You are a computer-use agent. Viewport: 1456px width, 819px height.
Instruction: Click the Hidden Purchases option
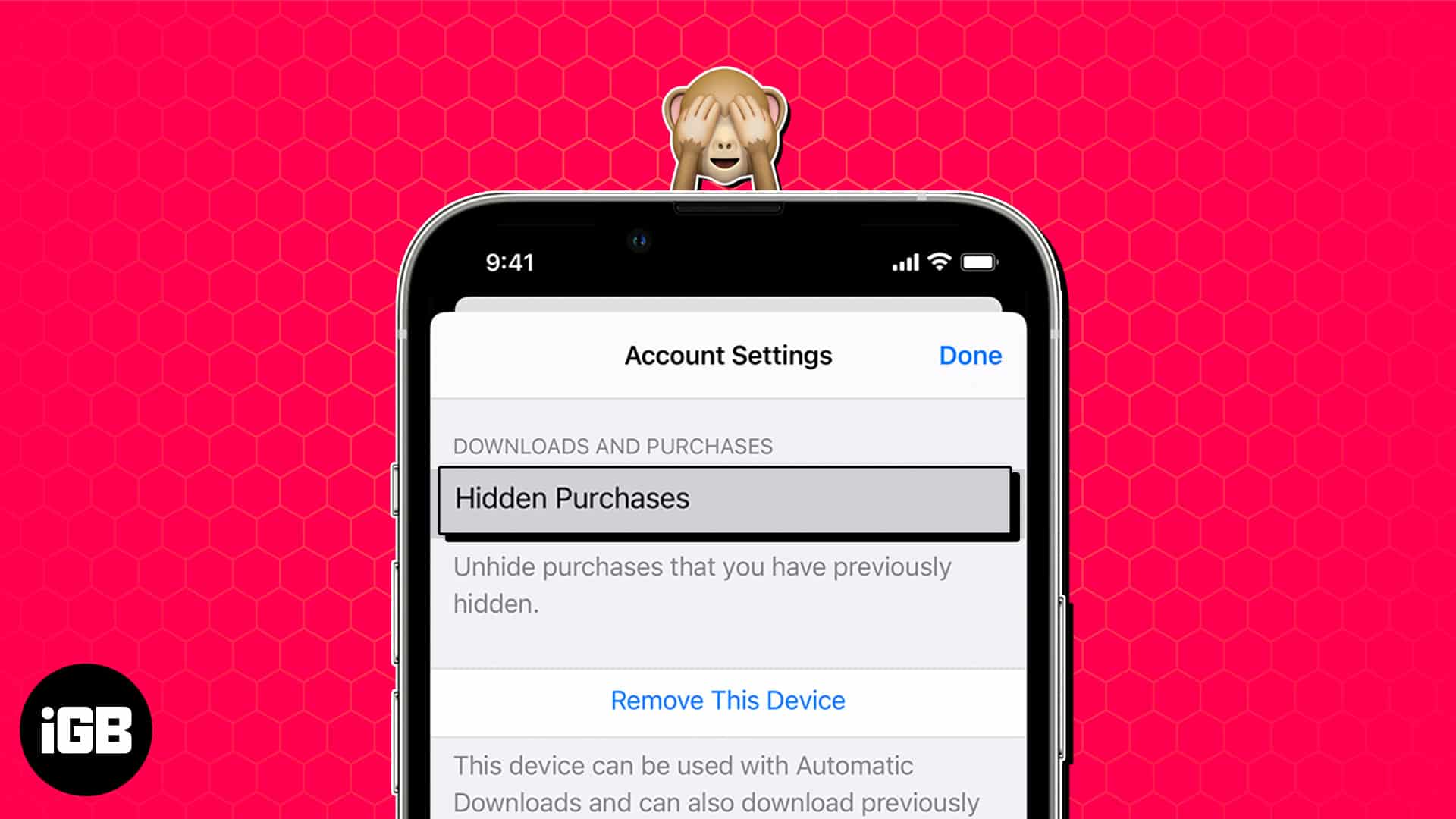coord(727,498)
